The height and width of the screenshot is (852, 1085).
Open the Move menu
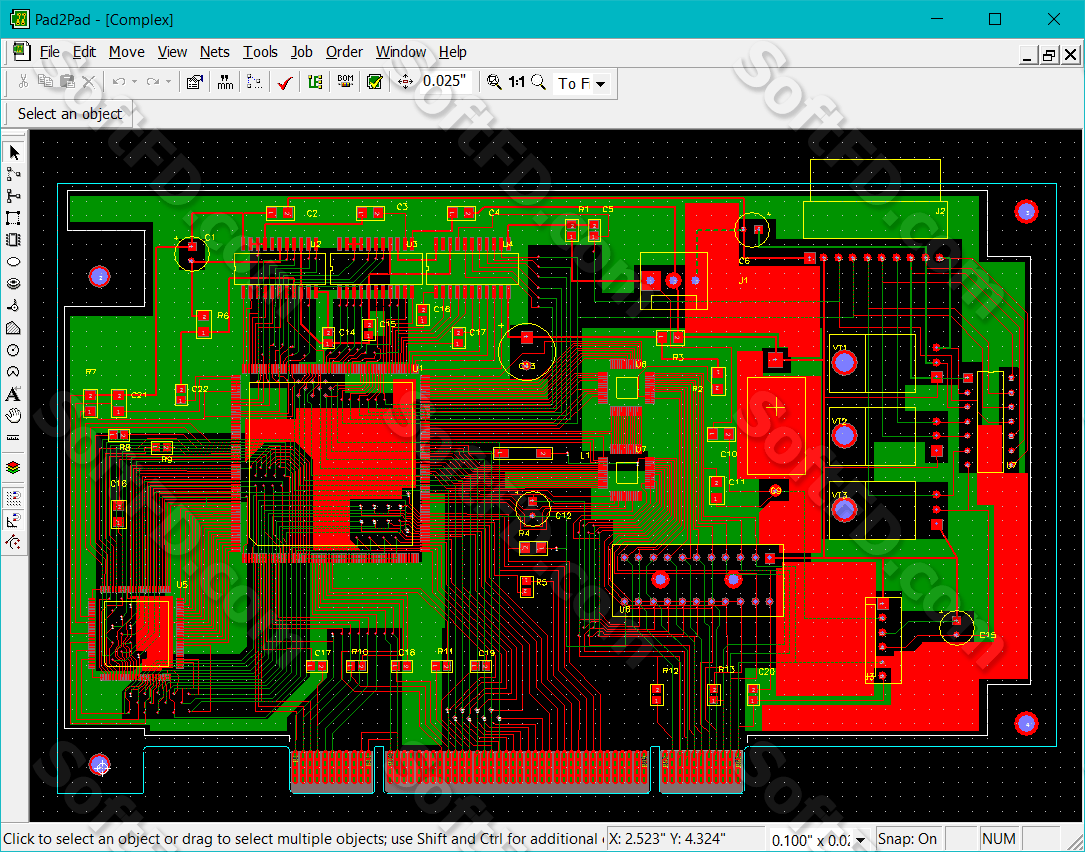tap(127, 52)
